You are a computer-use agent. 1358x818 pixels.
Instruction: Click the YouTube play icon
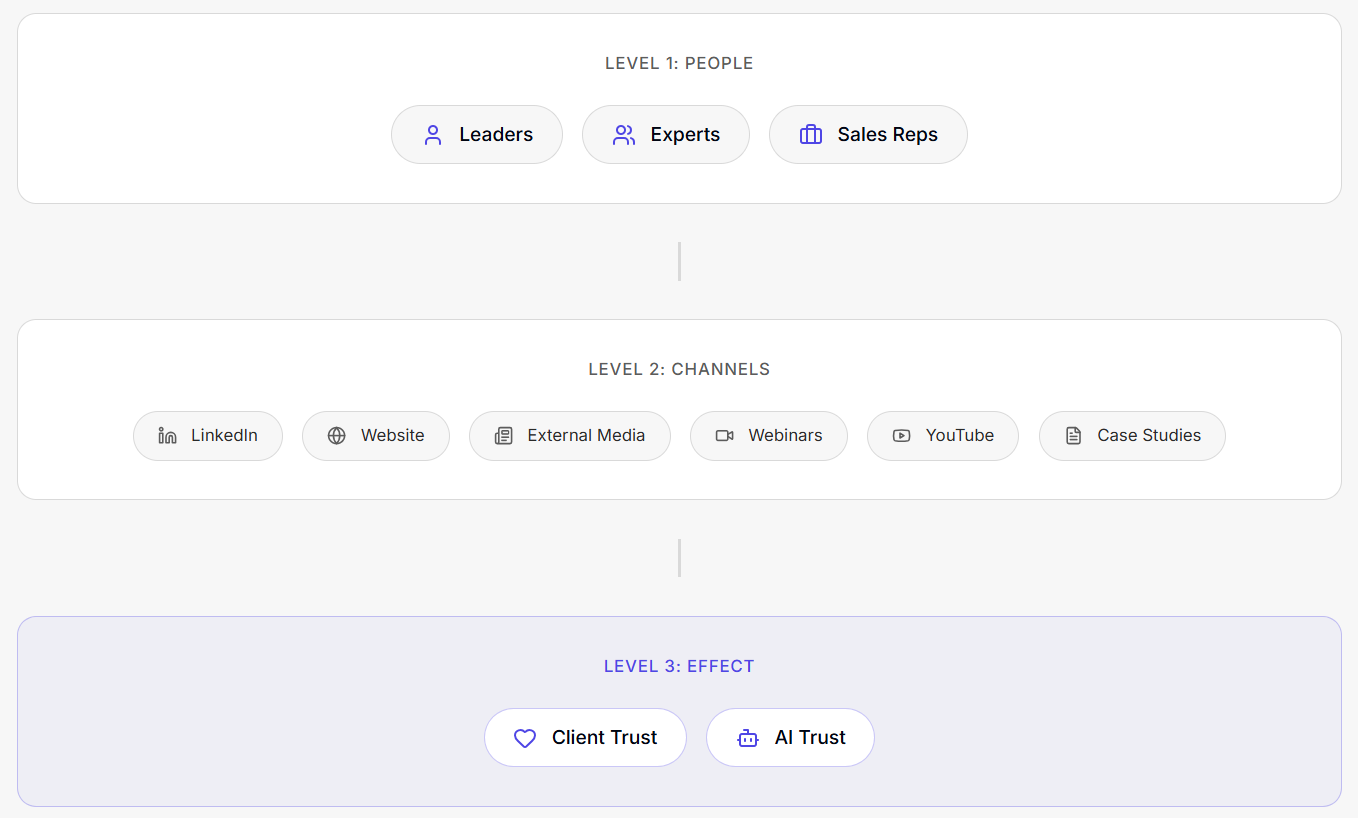[902, 436]
